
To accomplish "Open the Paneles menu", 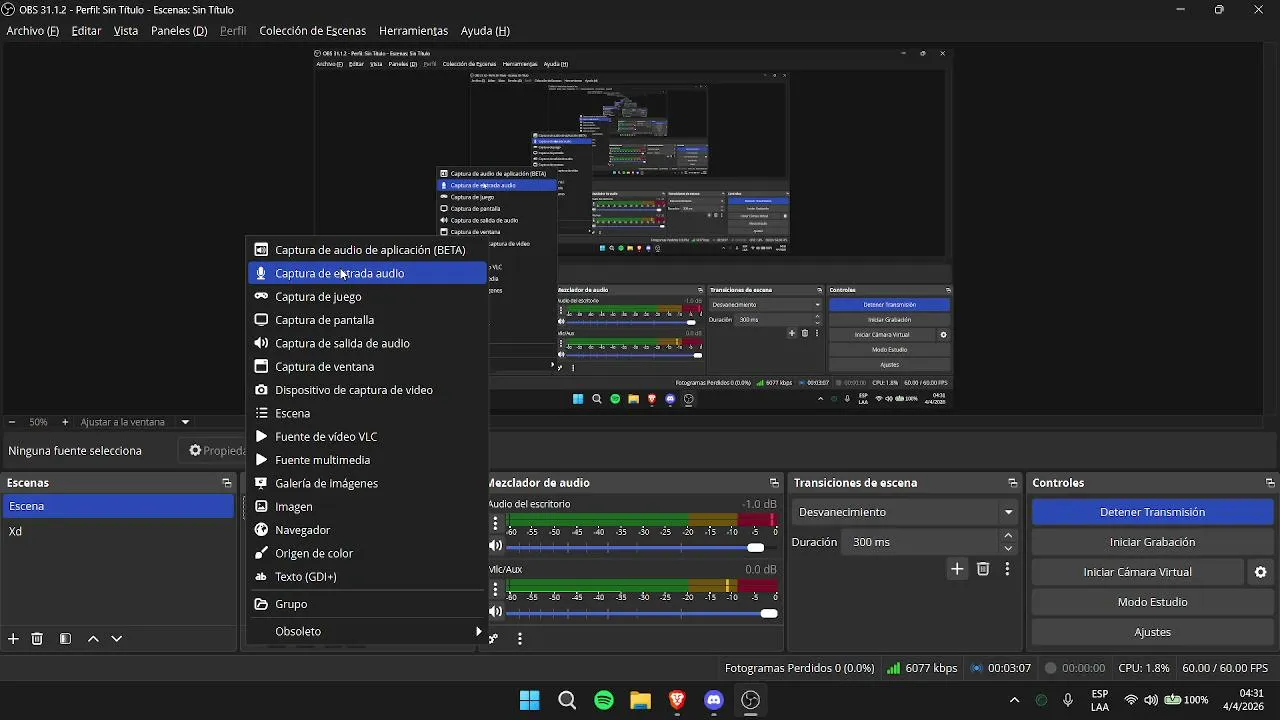I will 179,31.
